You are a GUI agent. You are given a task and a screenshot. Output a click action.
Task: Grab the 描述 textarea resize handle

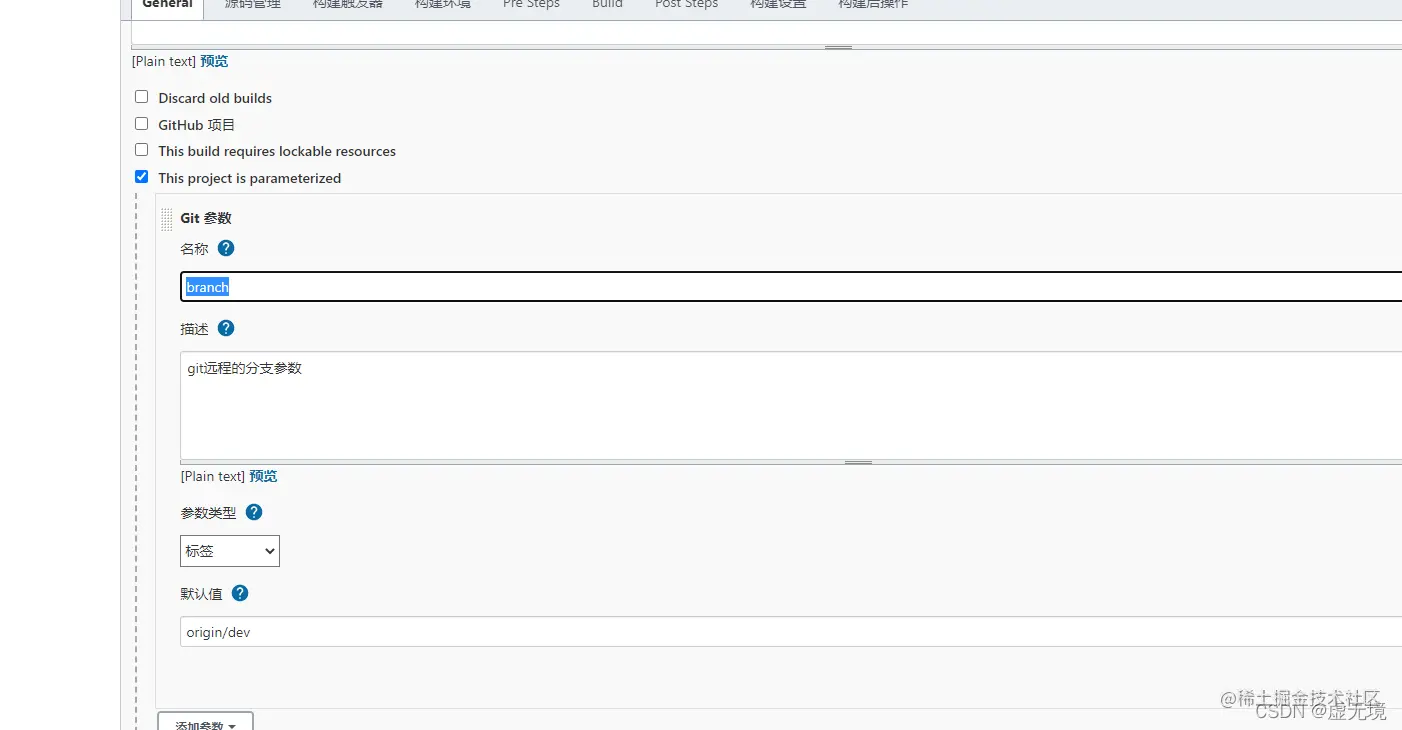tap(858, 462)
